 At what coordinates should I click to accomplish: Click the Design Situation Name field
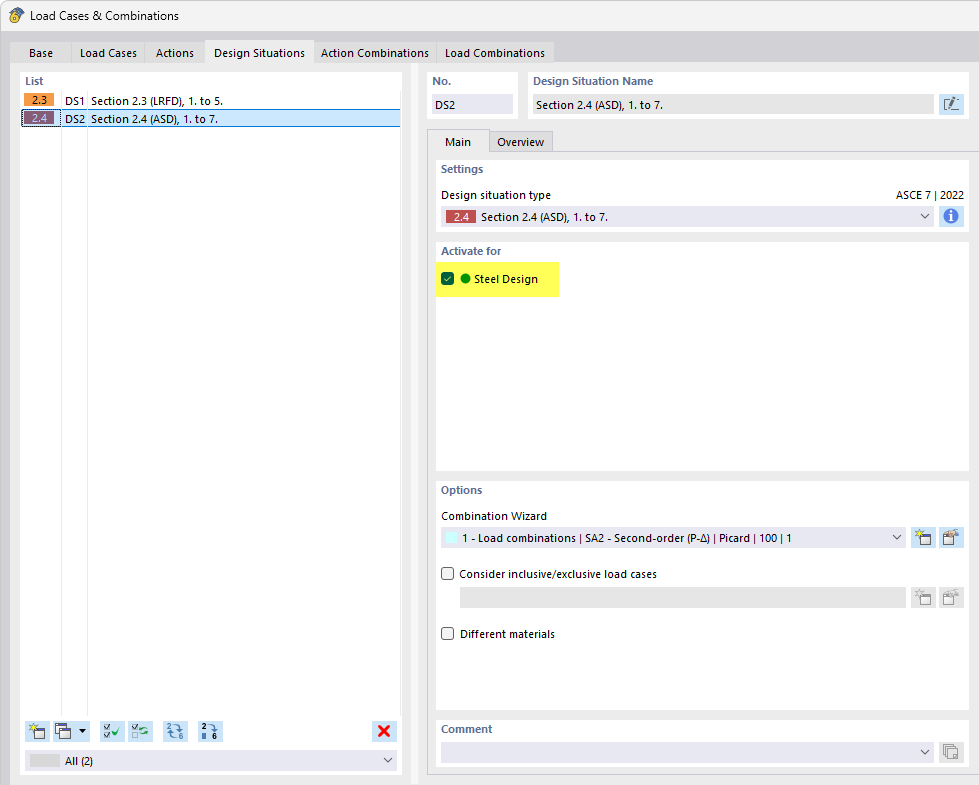[732, 104]
